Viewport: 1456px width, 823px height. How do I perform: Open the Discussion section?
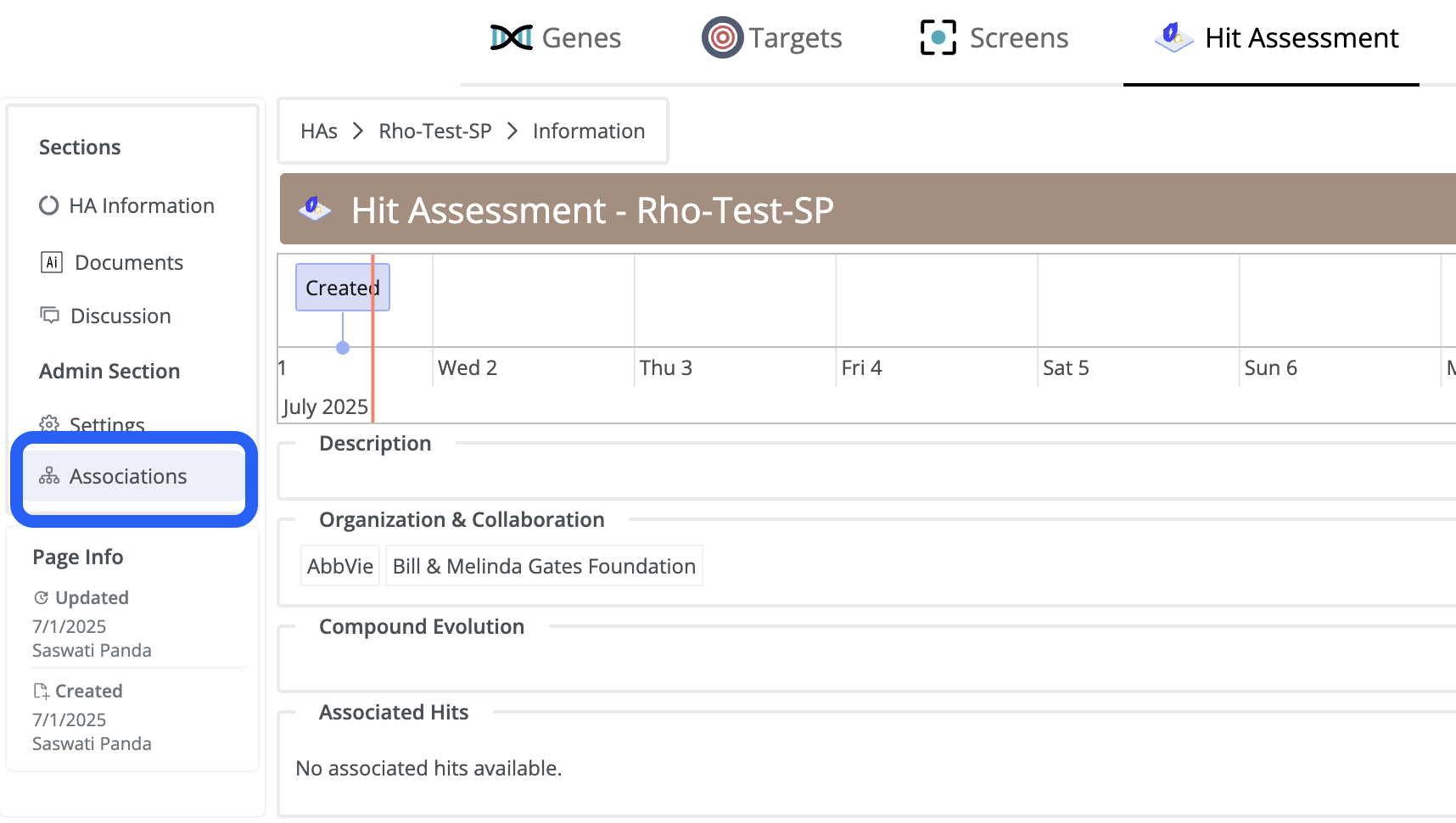point(120,316)
